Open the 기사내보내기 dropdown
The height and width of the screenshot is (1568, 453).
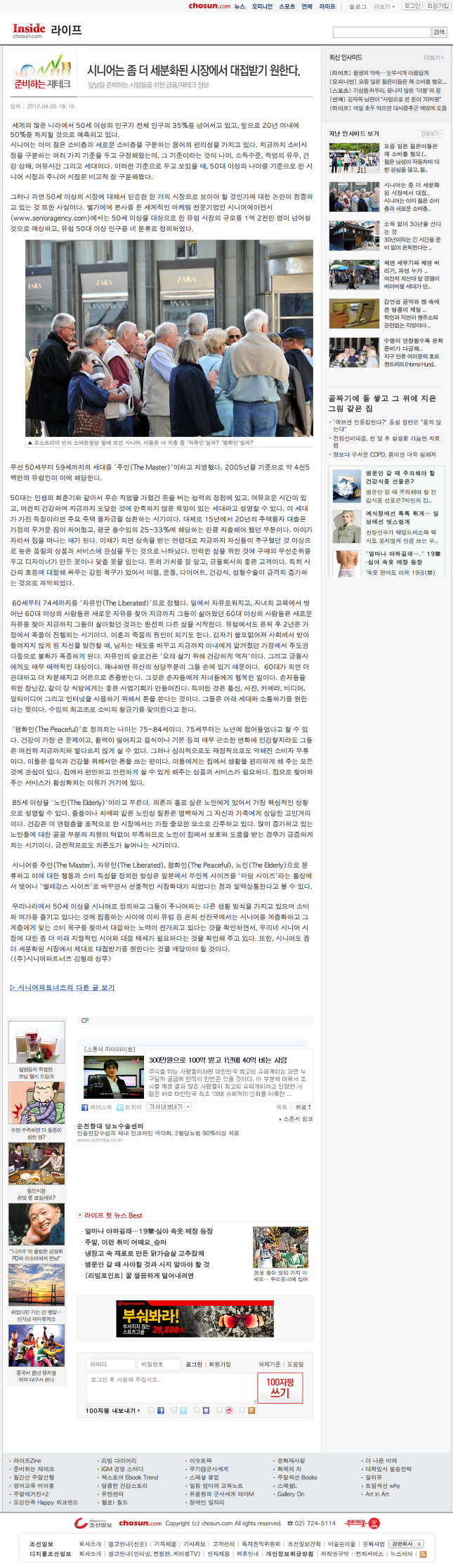coord(169,1106)
